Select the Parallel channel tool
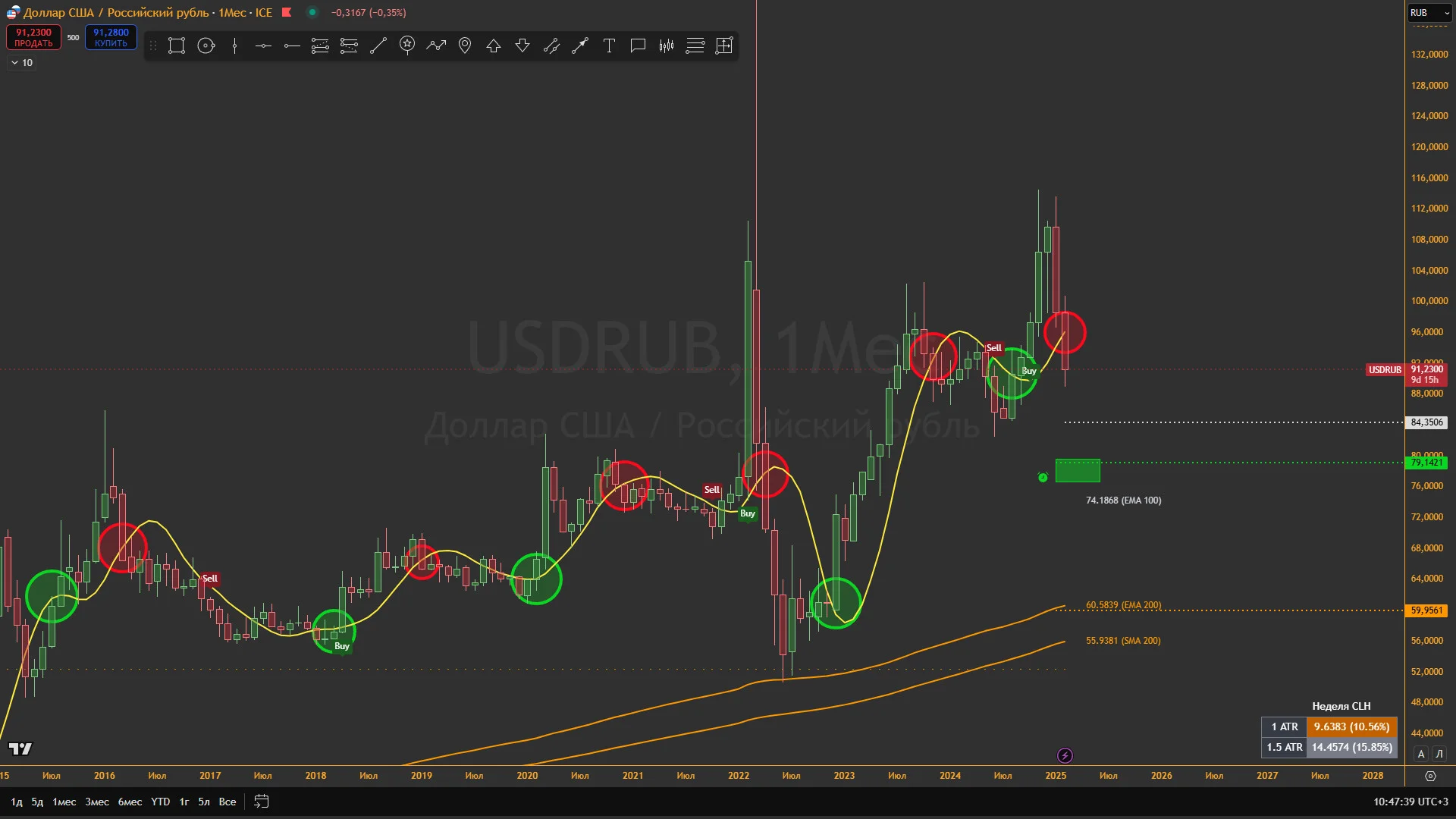Image resolution: width=1456 pixels, height=819 pixels. [x=551, y=45]
